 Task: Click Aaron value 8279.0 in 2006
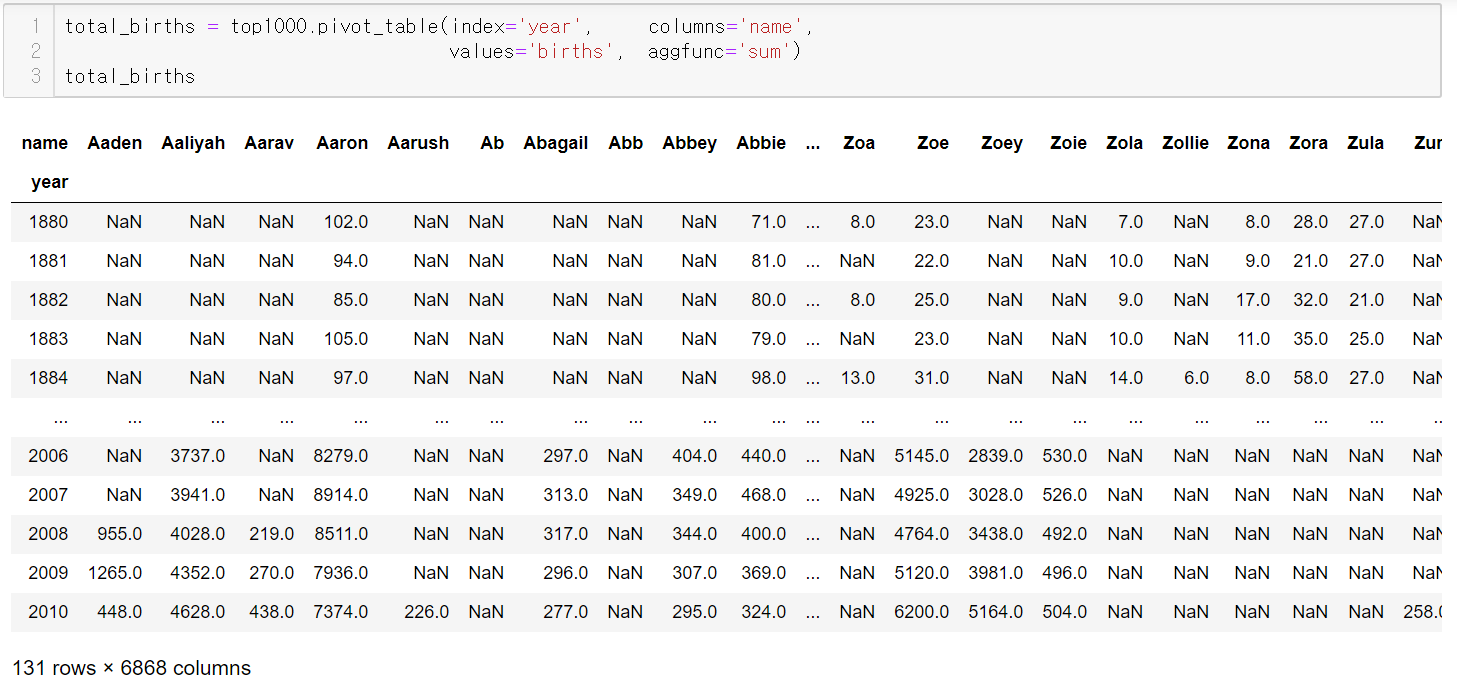click(341, 456)
